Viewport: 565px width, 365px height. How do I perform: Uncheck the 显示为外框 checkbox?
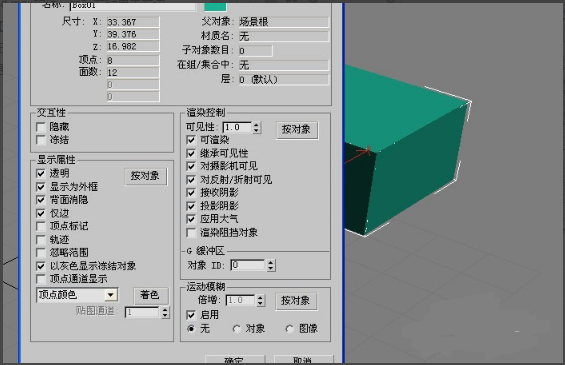click(41, 187)
